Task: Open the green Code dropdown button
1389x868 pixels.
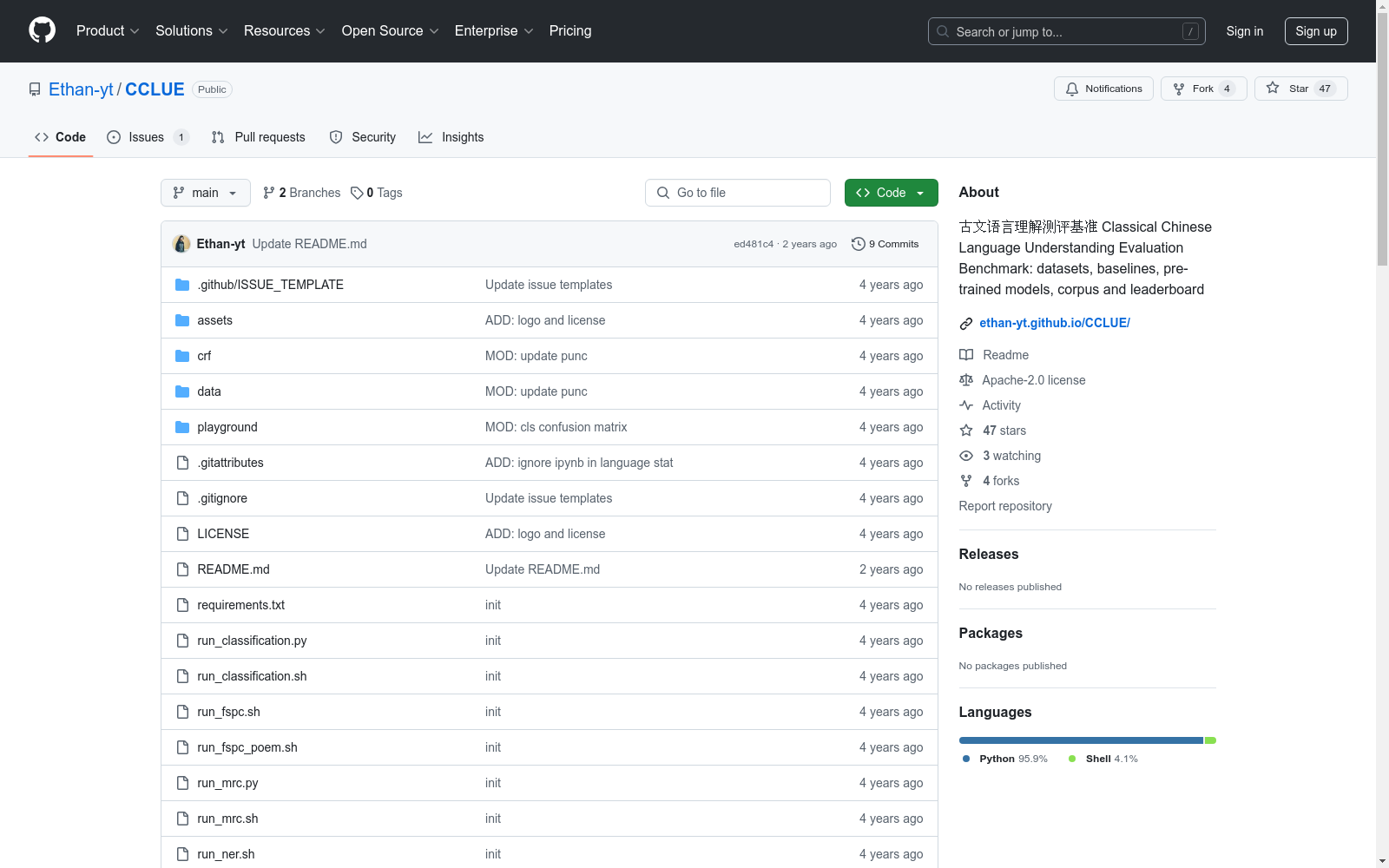Action: point(891,193)
